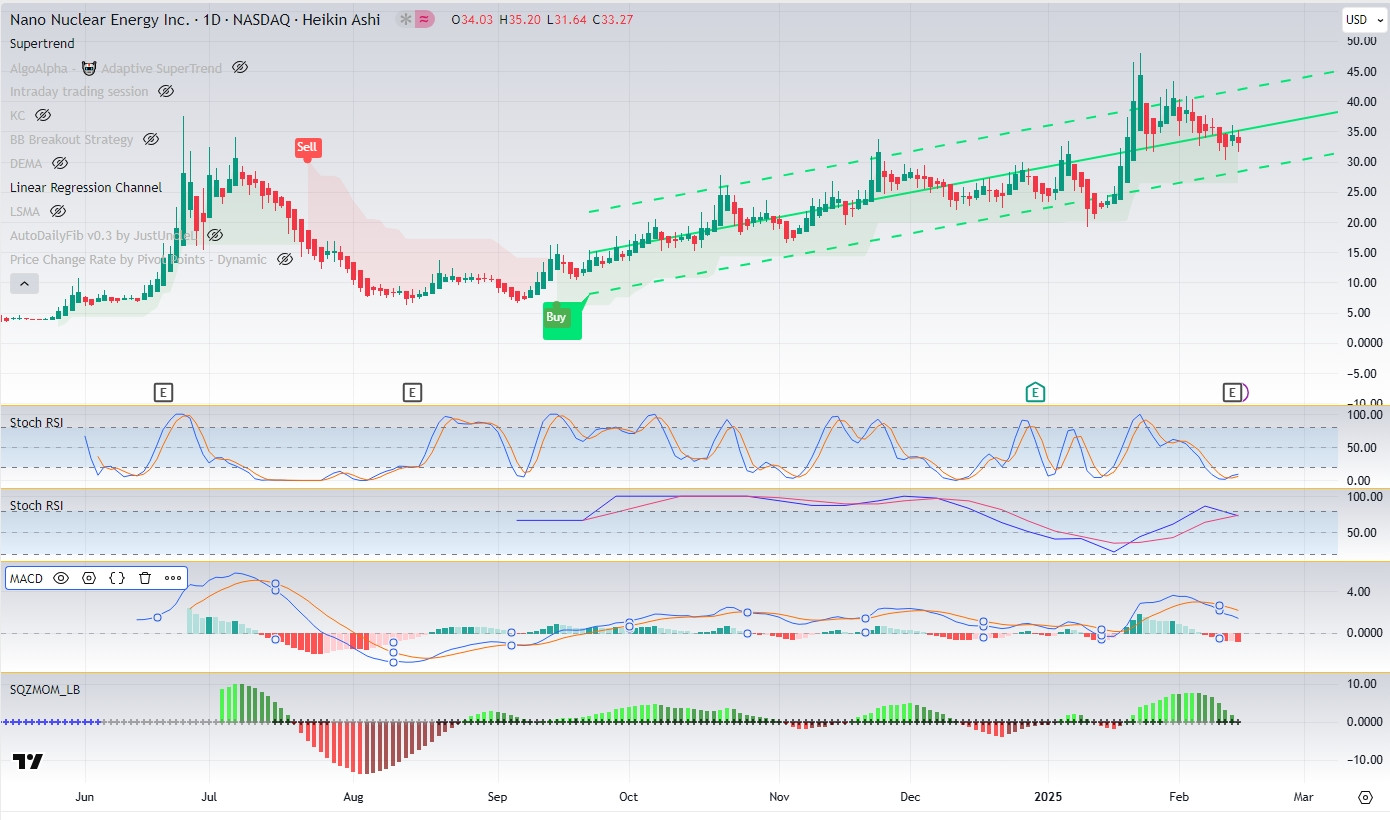This screenshot has height=820, width=1390.
Task: Unhide the LSMA indicator
Action: (x=58, y=212)
